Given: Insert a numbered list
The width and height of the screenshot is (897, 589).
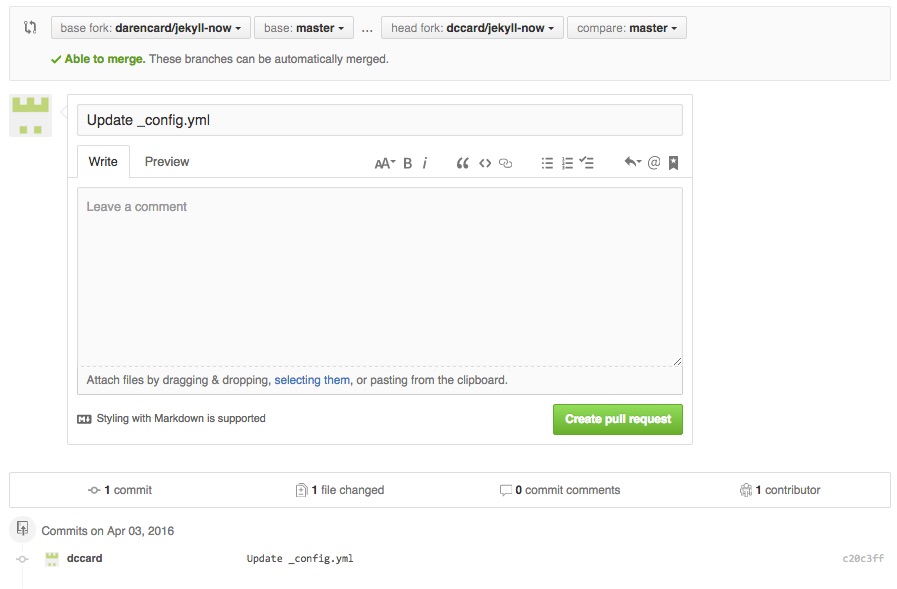Looking at the screenshot, I should 567,162.
